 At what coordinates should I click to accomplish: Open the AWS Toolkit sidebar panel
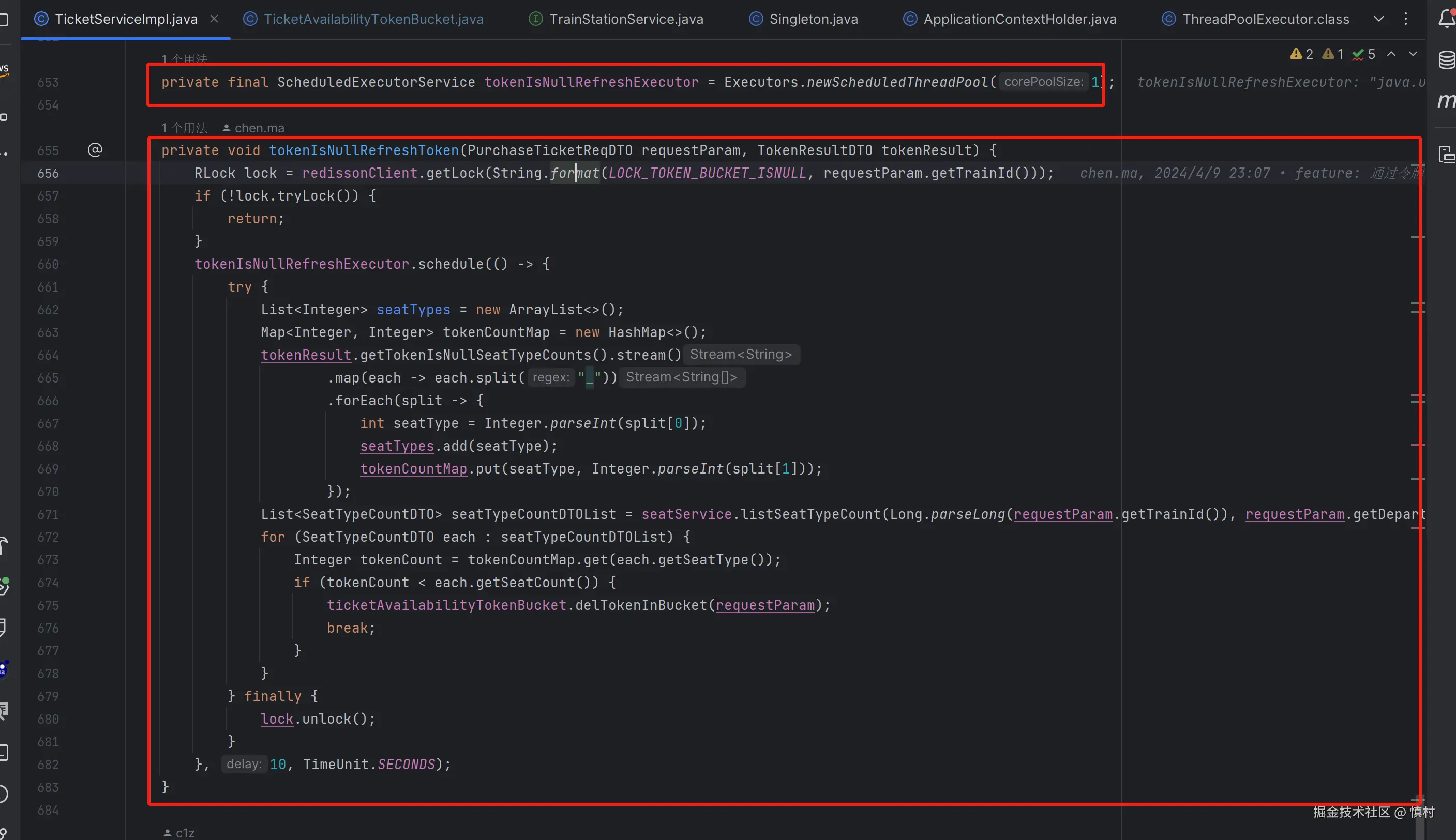5,69
